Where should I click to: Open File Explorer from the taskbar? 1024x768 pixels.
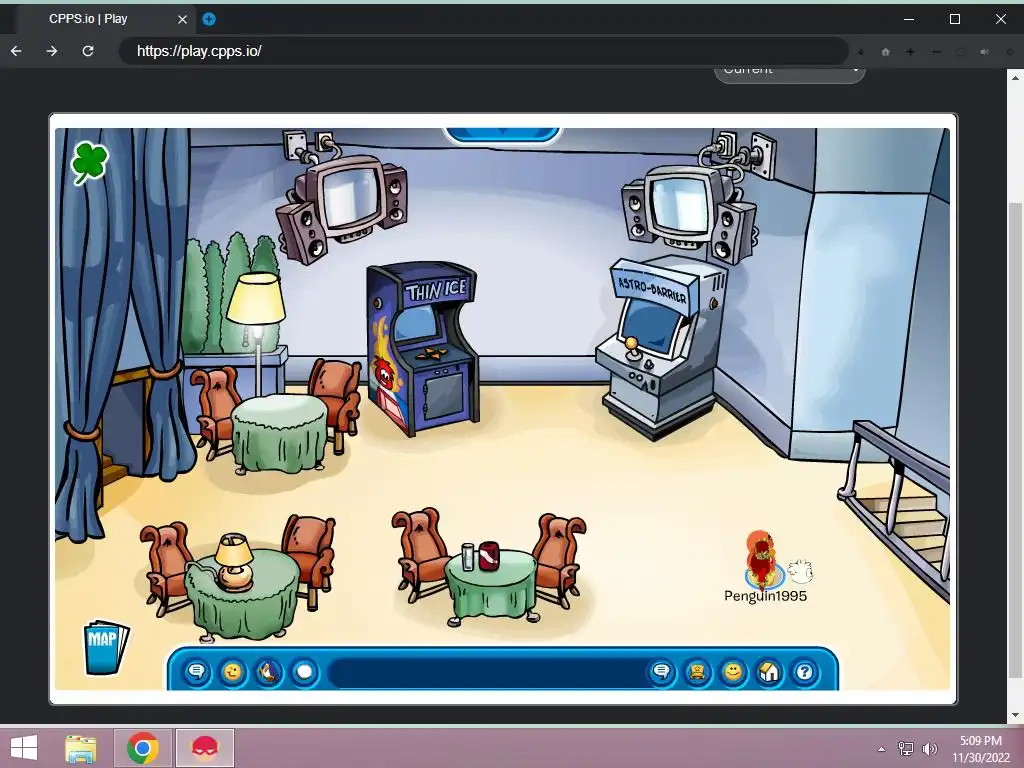81,748
